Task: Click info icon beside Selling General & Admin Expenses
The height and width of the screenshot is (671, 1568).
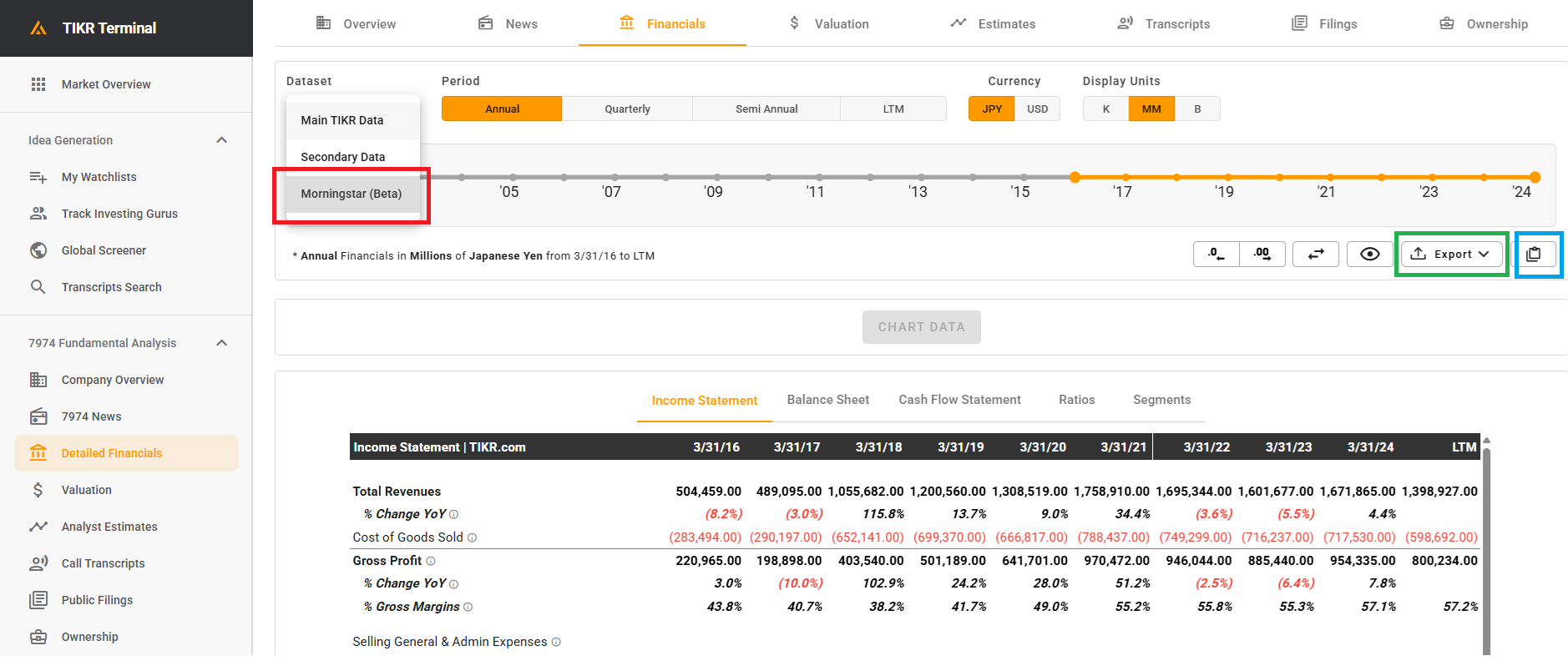Action: click(556, 643)
